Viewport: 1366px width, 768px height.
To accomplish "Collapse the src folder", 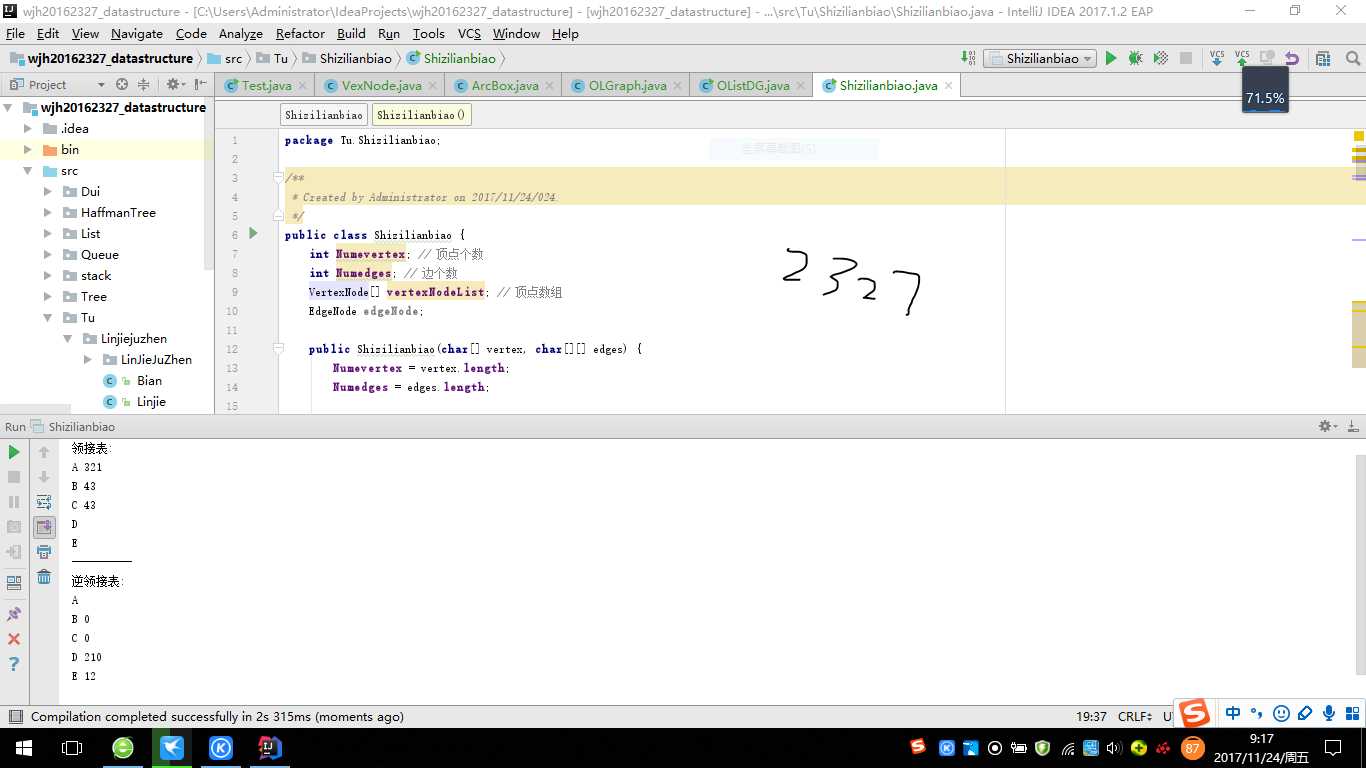I will point(28,171).
